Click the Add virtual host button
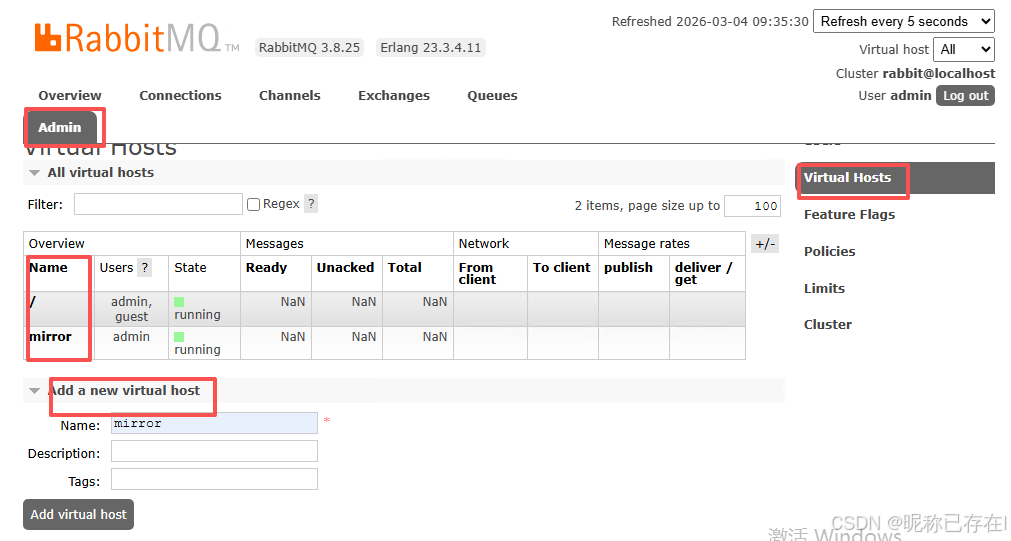The image size is (1011, 541). point(78,515)
